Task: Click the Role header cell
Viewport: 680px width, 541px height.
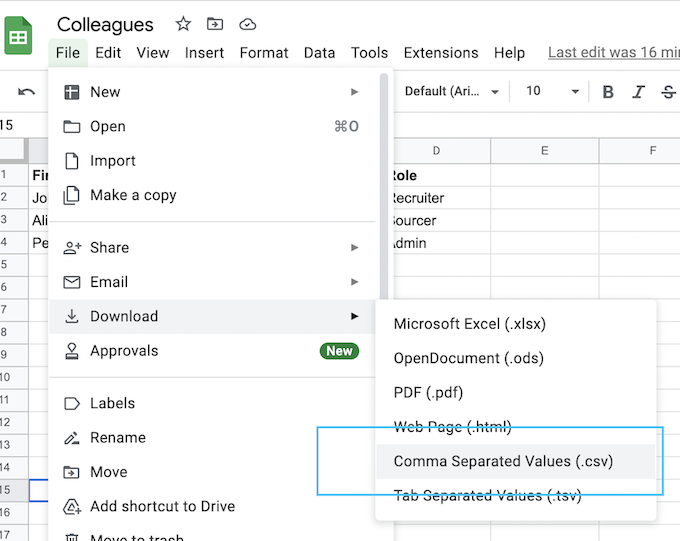Action: 441,175
